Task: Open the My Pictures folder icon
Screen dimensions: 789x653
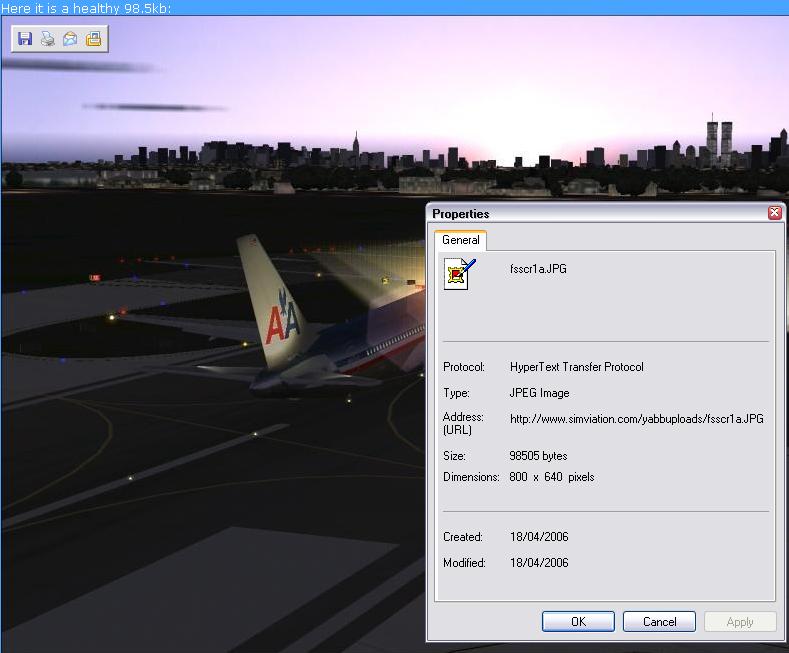Action: point(93,39)
